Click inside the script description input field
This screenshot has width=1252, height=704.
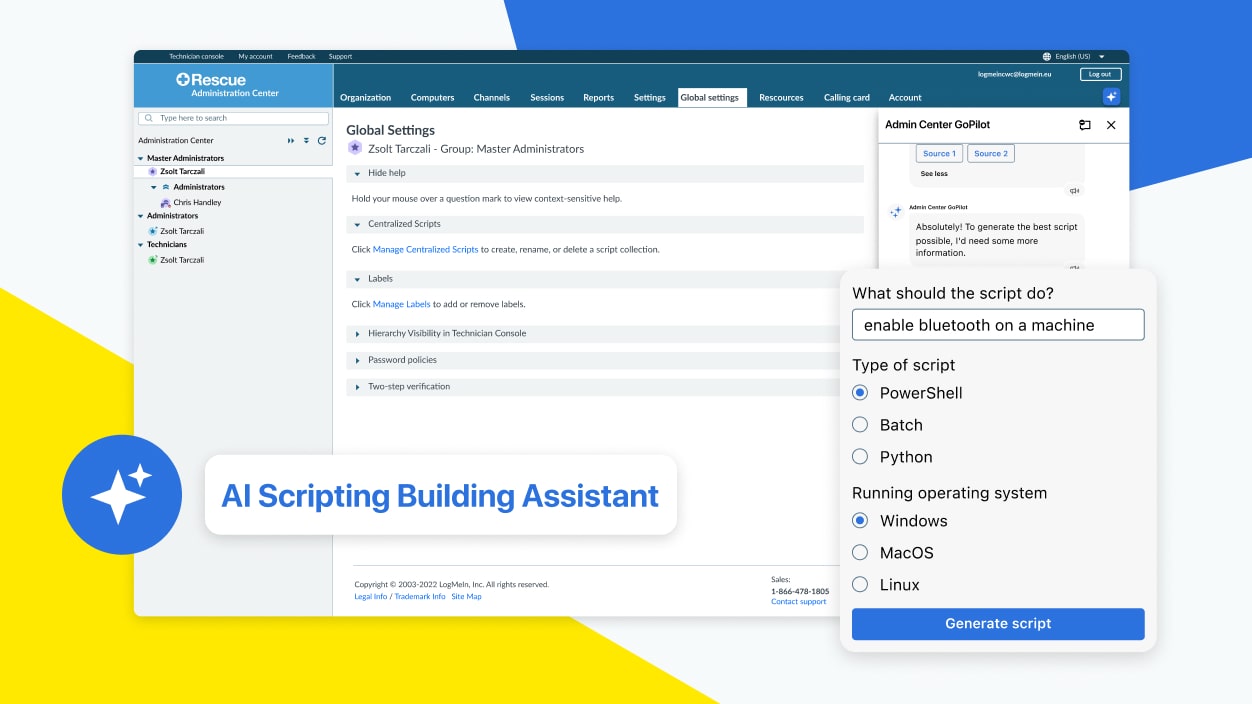coord(997,324)
